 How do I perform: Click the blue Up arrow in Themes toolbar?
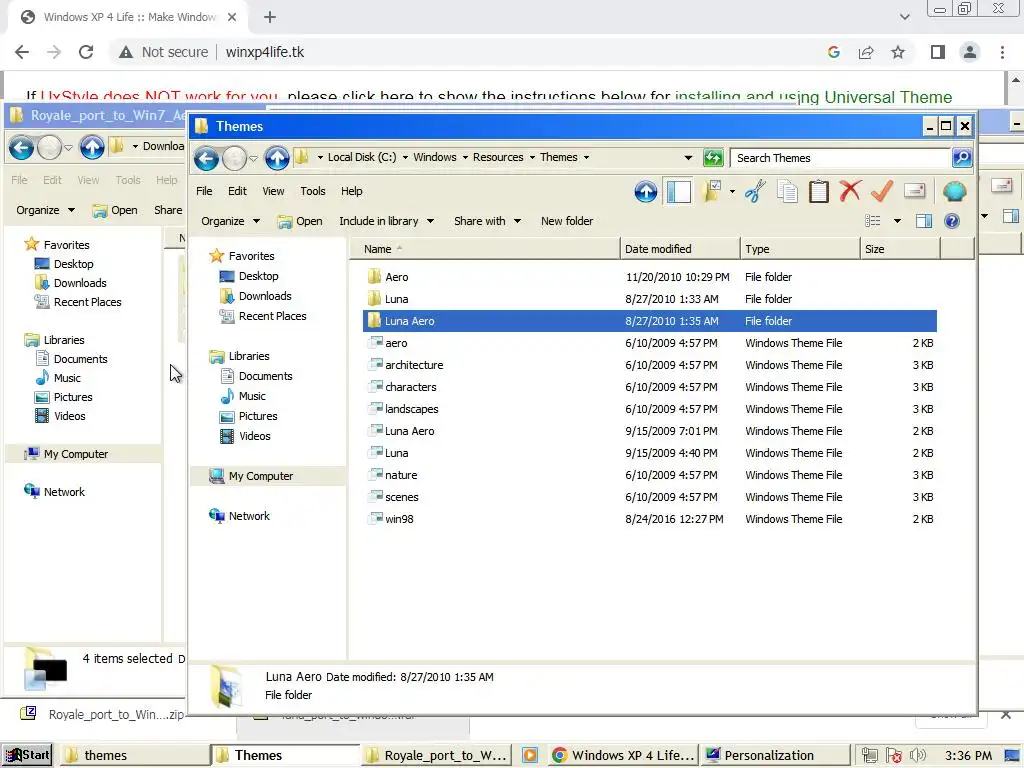click(x=645, y=191)
